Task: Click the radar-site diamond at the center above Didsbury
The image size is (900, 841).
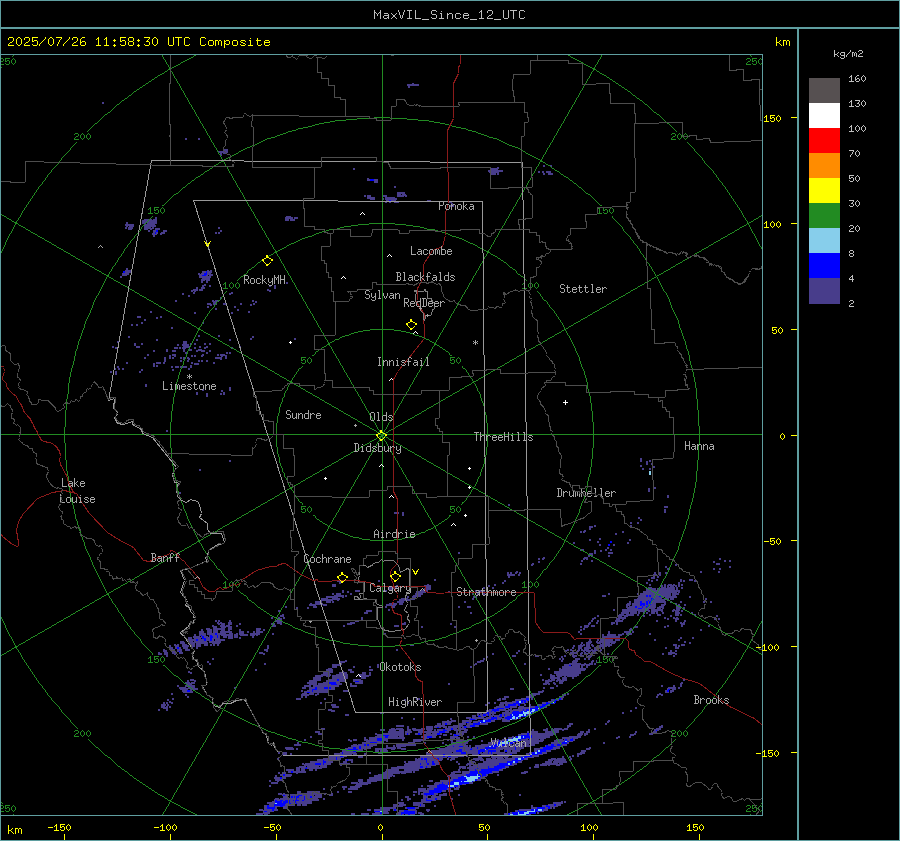Action: pos(381,436)
